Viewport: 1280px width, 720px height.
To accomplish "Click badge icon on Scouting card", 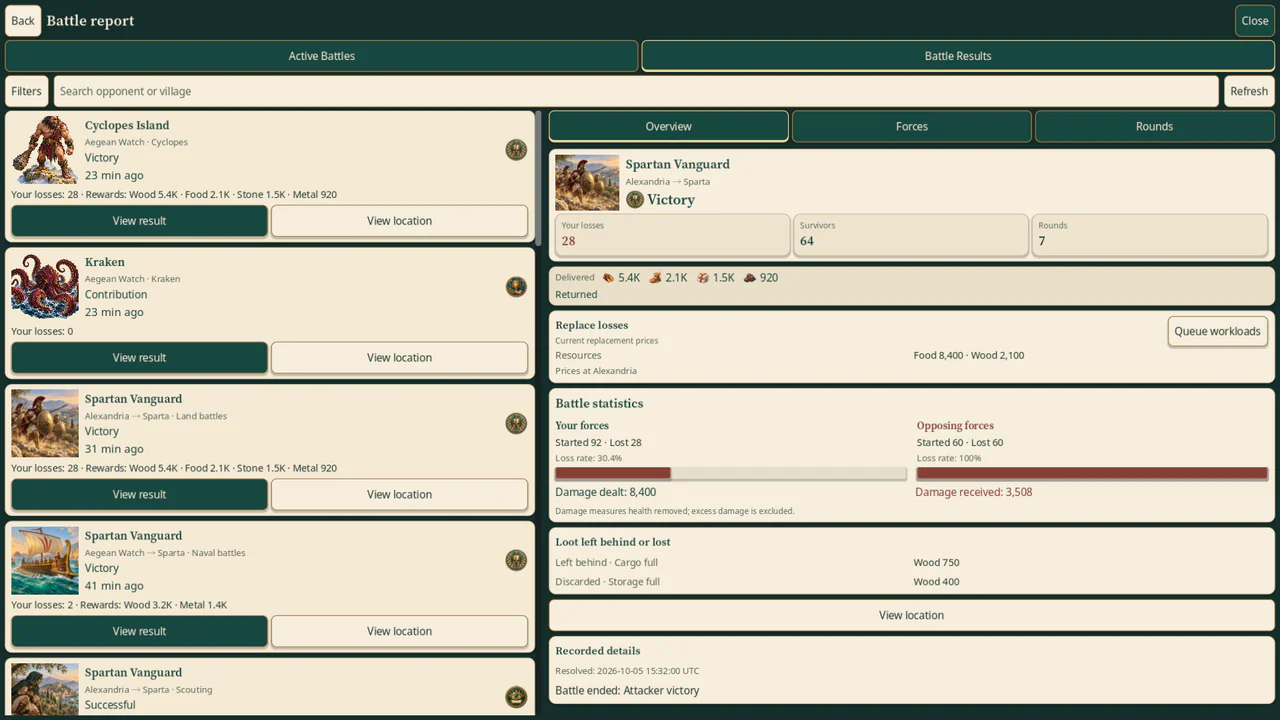I will [x=516, y=697].
